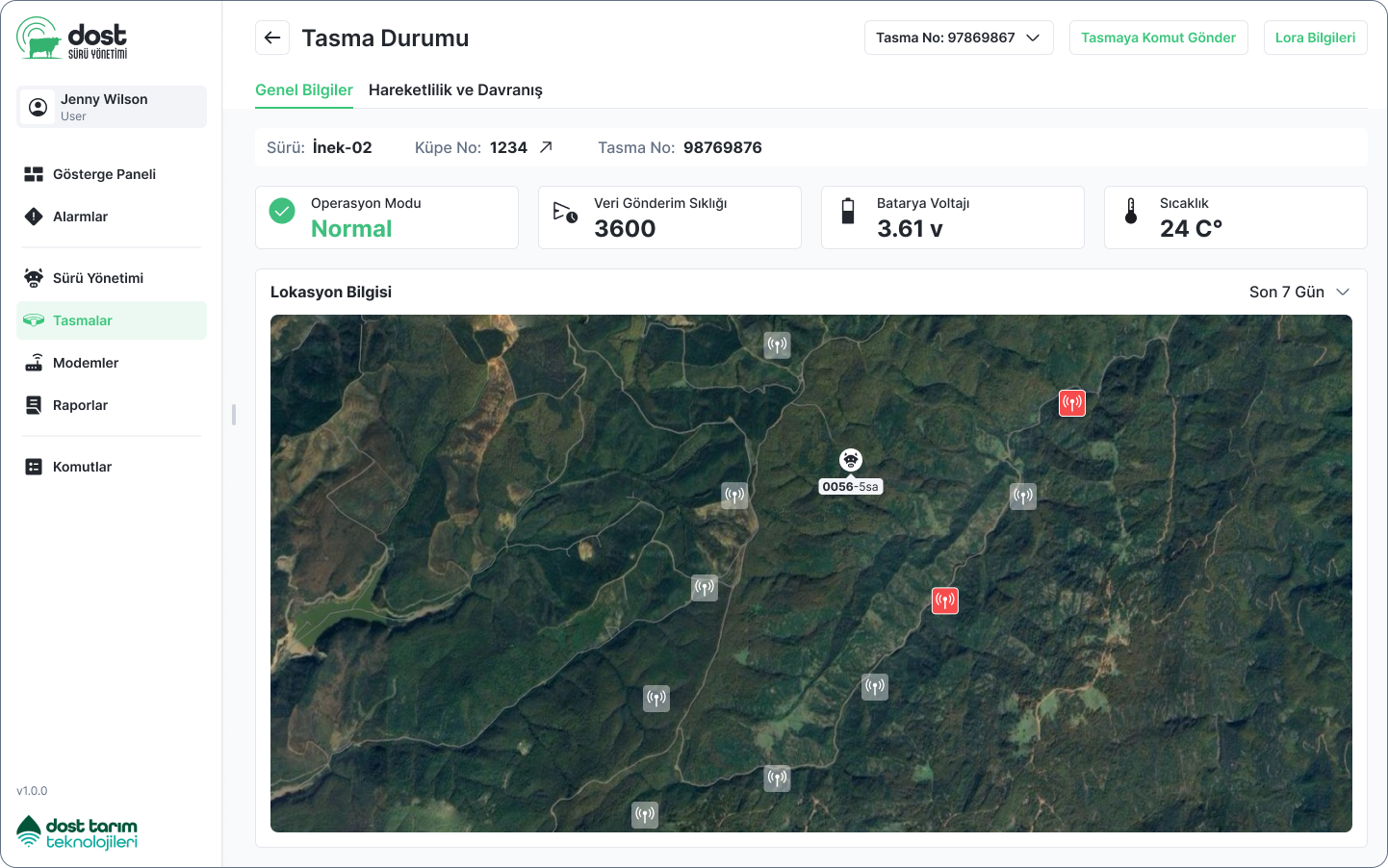Select the upper right red antenna marker

(x=1072, y=403)
